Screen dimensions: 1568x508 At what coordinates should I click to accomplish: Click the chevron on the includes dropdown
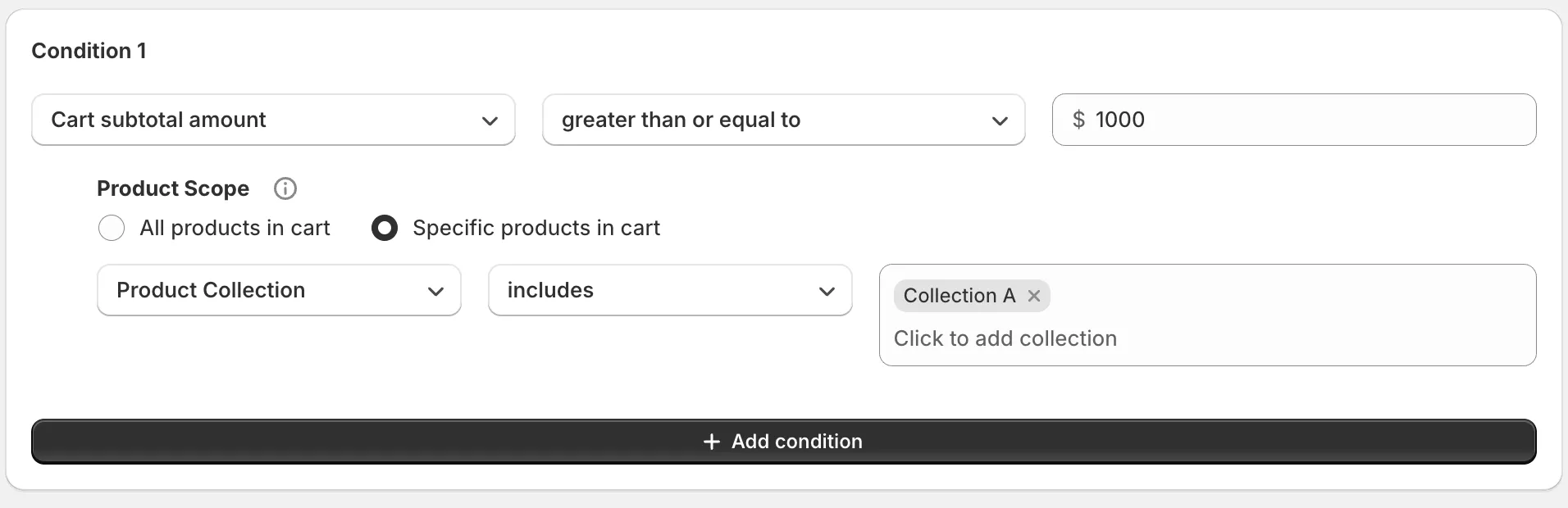(x=827, y=290)
